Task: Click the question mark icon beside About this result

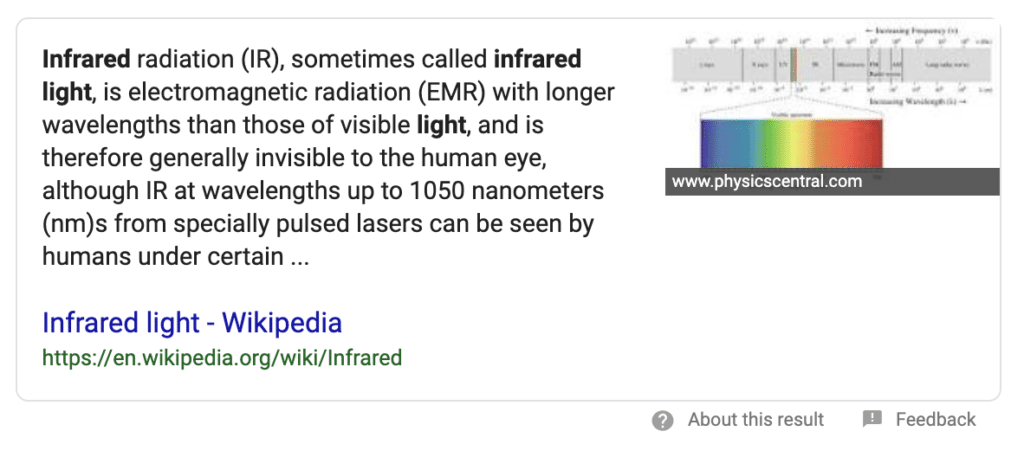Action: pyautogui.click(x=662, y=420)
